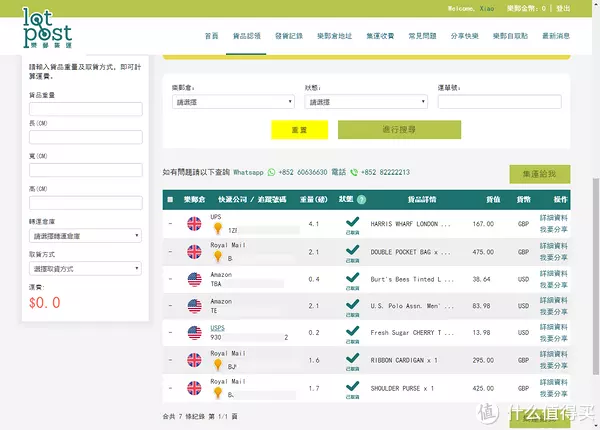Open the 狀態 status dropdown

[x=366, y=102]
